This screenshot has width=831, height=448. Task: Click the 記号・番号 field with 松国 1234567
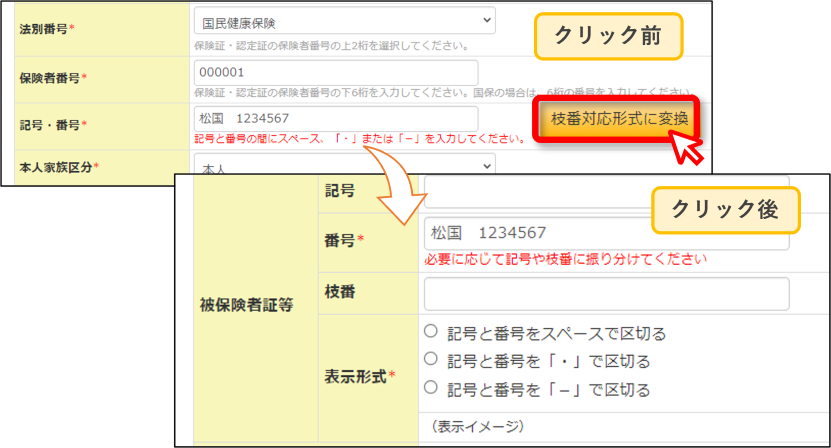pos(336,118)
